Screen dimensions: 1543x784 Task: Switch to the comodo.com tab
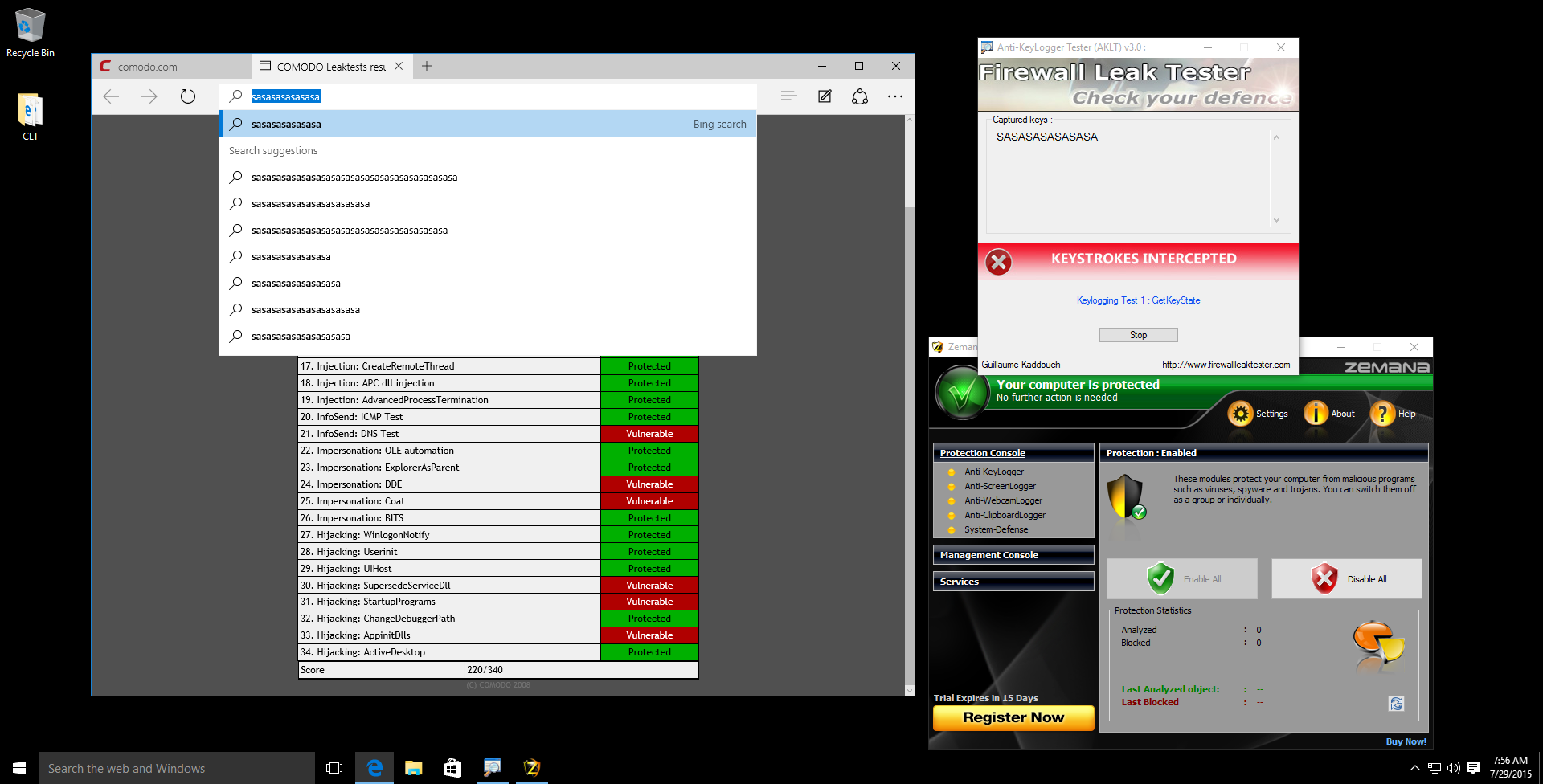172,67
